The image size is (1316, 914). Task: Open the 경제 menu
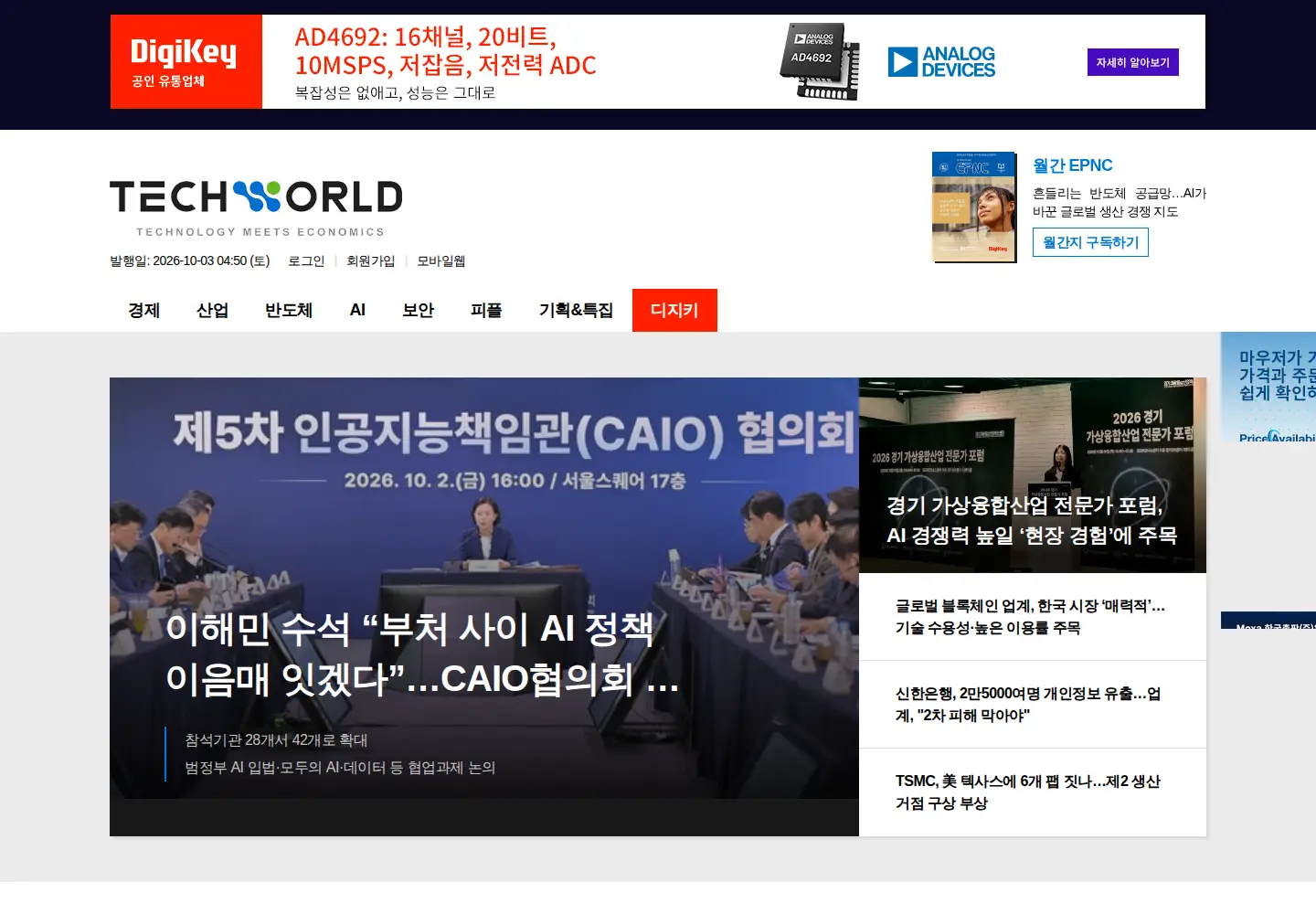coord(143,310)
